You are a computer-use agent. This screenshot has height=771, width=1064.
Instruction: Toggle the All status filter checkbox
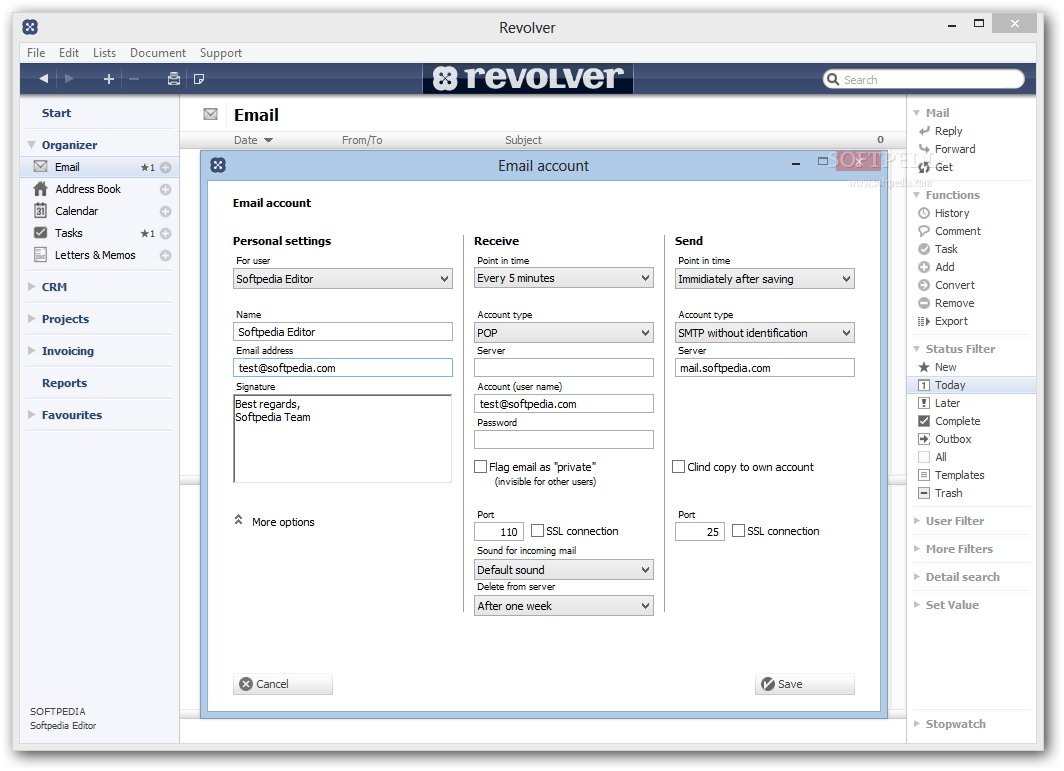point(924,457)
